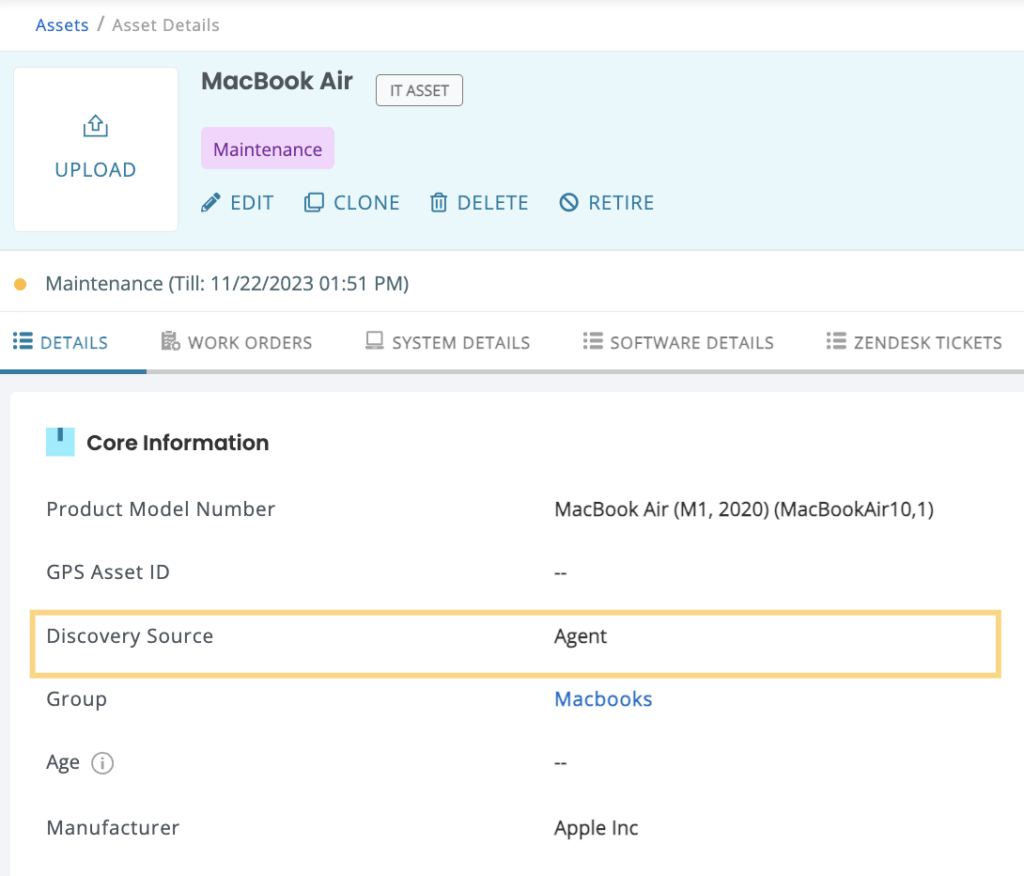Open the Software Details tab
Image resolution: width=1024 pixels, height=876 pixels.
[679, 342]
